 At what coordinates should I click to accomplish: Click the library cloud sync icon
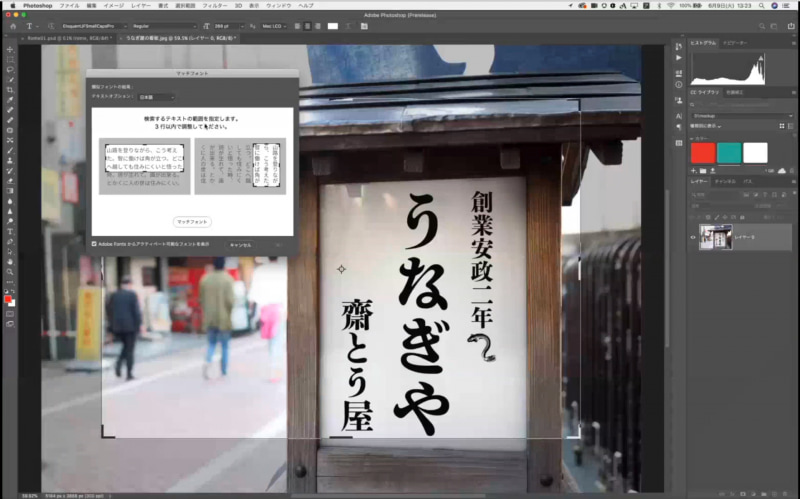(x=782, y=170)
